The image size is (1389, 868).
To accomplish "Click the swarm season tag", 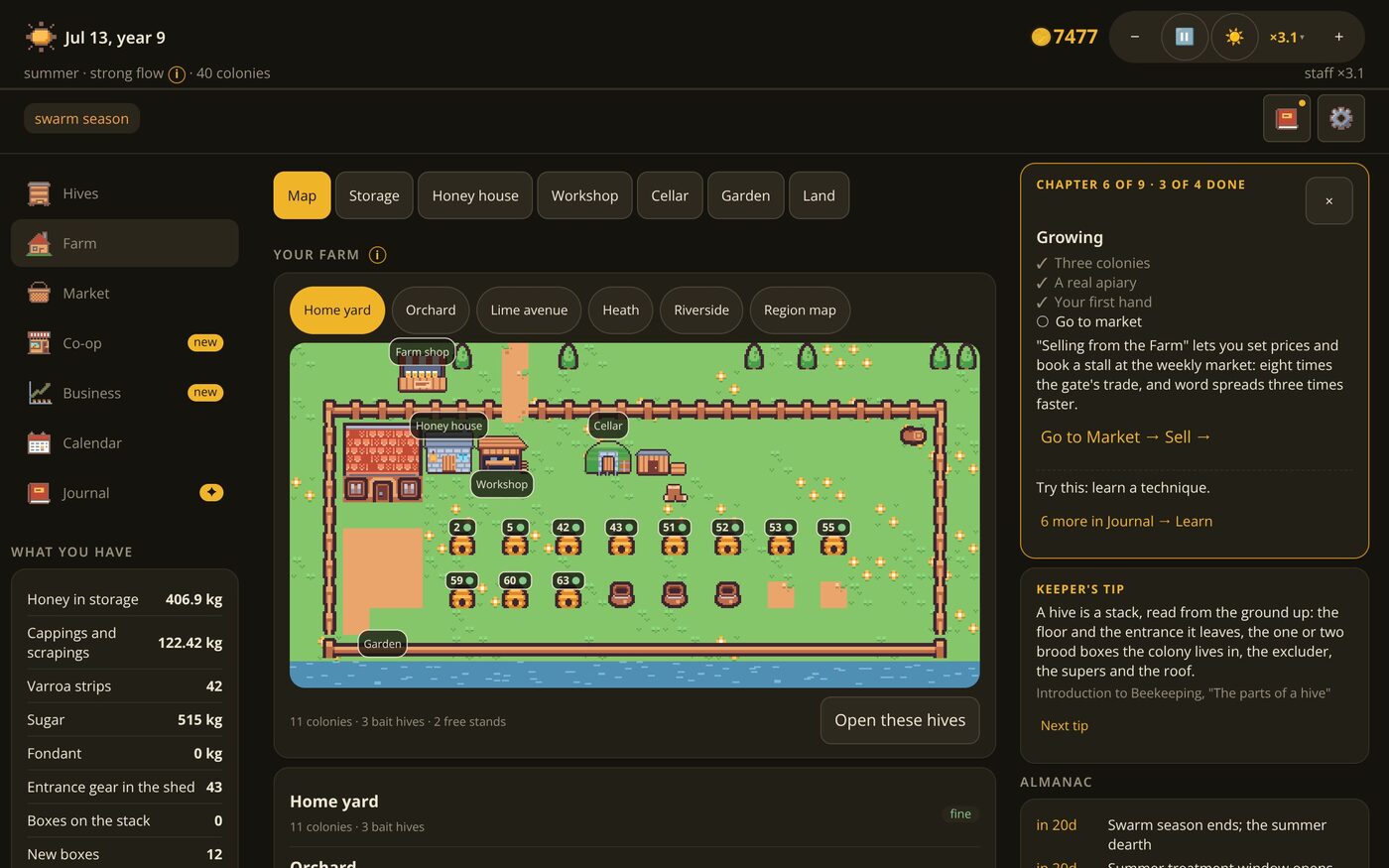I will coord(81,119).
